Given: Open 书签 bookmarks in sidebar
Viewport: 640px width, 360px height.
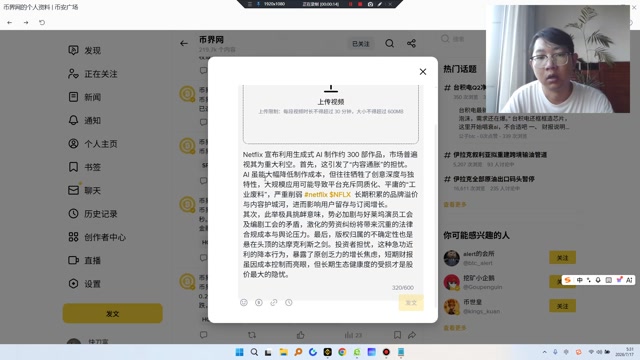Looking at the screenshot, I should pyautogui.click(x=84, y=167).
